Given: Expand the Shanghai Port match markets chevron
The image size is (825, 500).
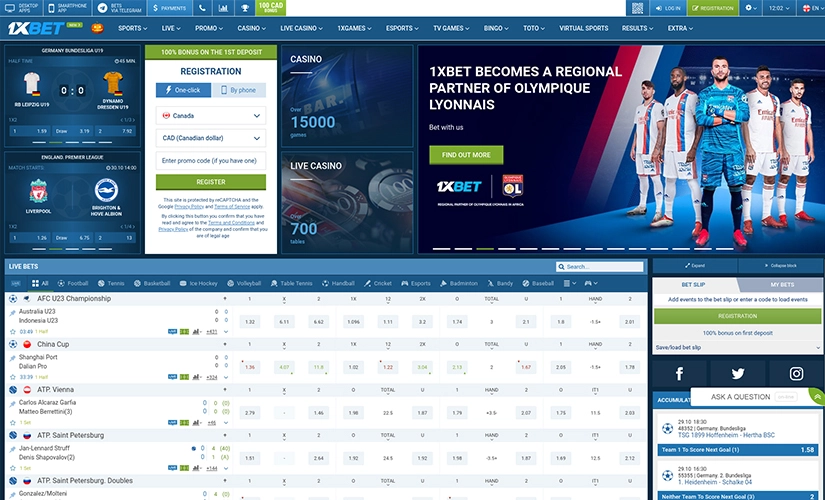Looking at the screenshot, I should [226, 377].
